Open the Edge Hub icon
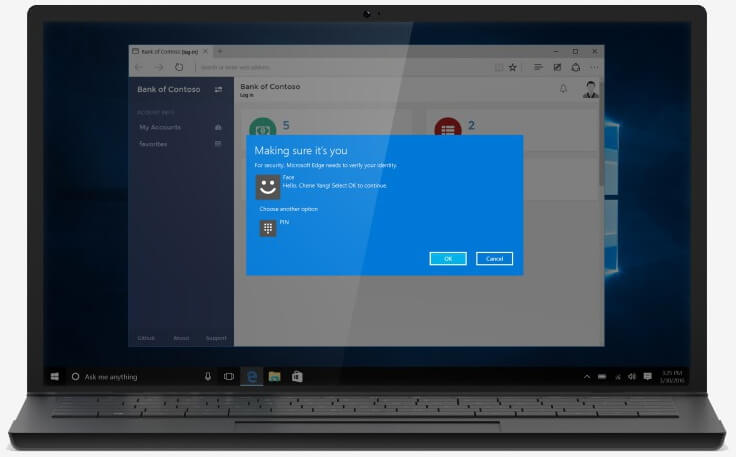 538,67
